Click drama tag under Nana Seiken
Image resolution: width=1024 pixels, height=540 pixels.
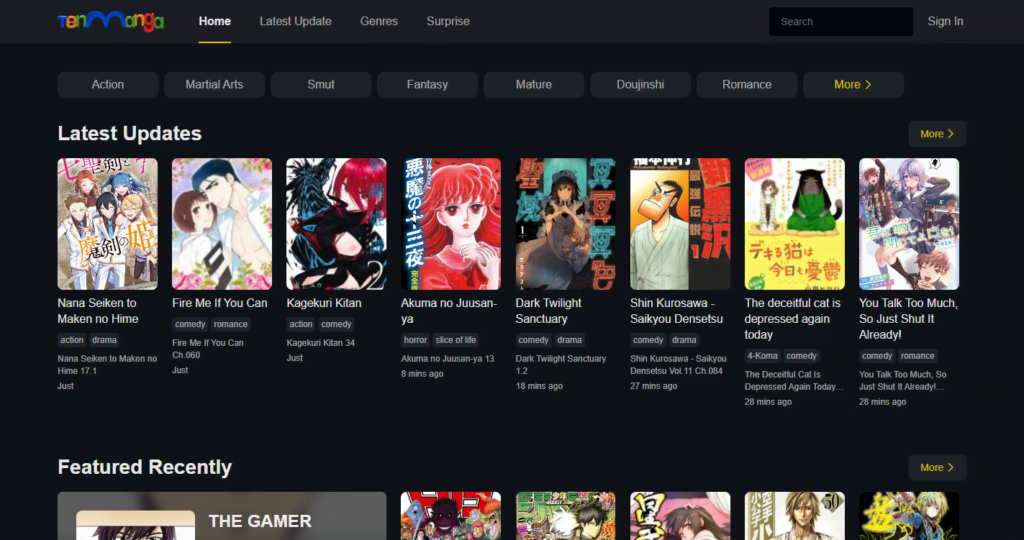pos(104,340)
